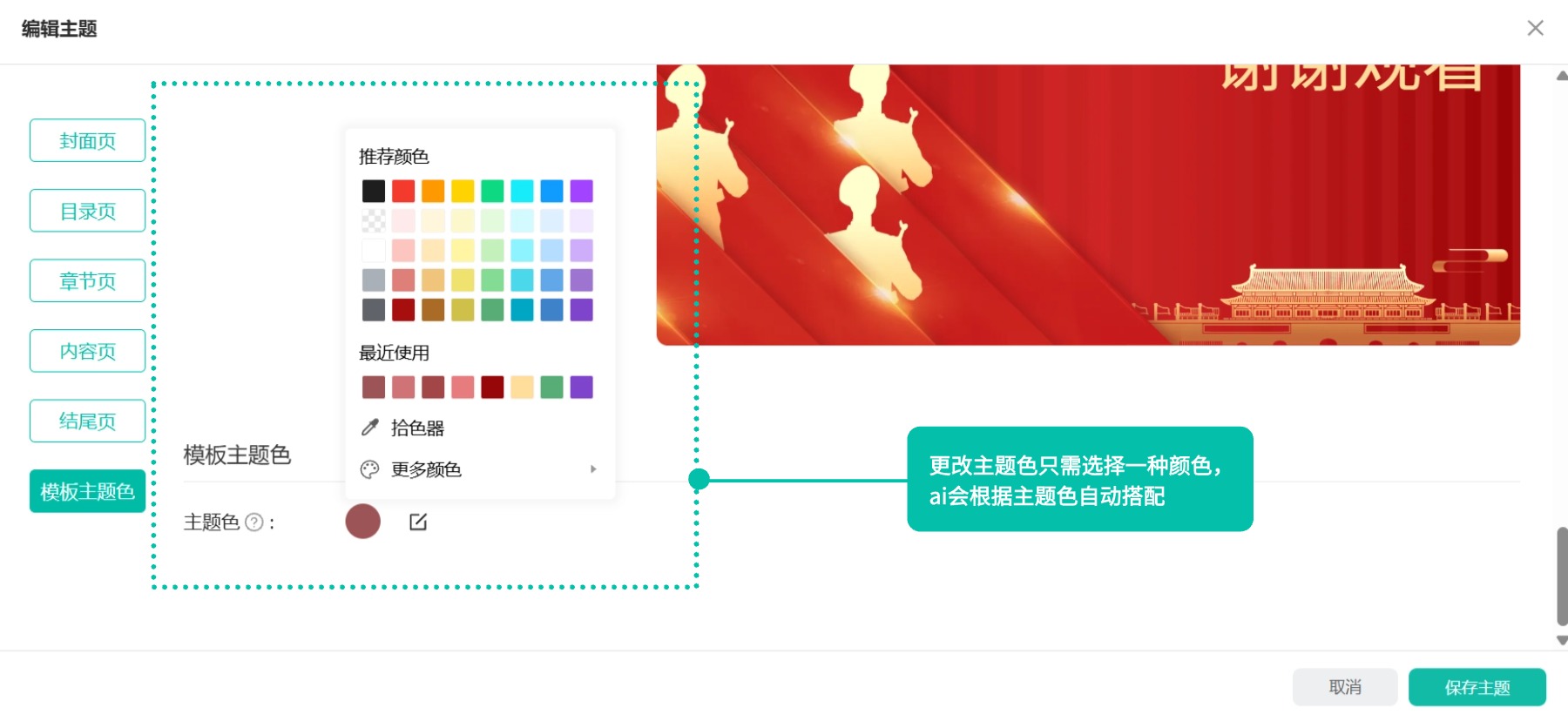Choose the bright red swatch in top row

pyautogui.click(x=403, y=191)
